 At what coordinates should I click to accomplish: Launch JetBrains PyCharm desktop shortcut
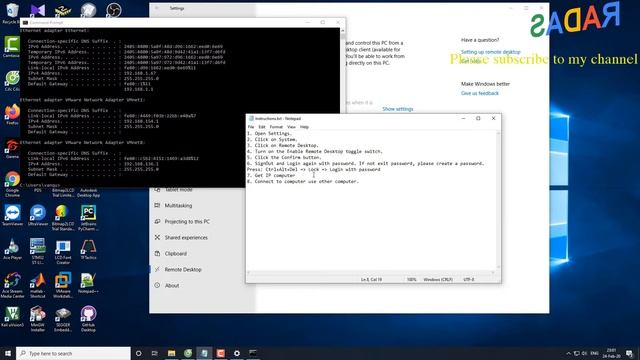pyautogui.click(x=88, y=218)
